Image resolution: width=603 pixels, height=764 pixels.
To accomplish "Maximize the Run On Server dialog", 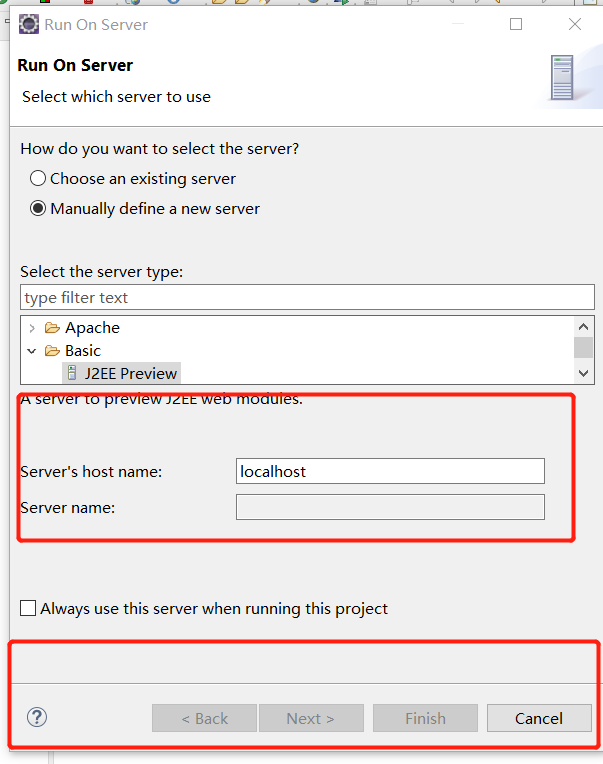I will point(516,24).
